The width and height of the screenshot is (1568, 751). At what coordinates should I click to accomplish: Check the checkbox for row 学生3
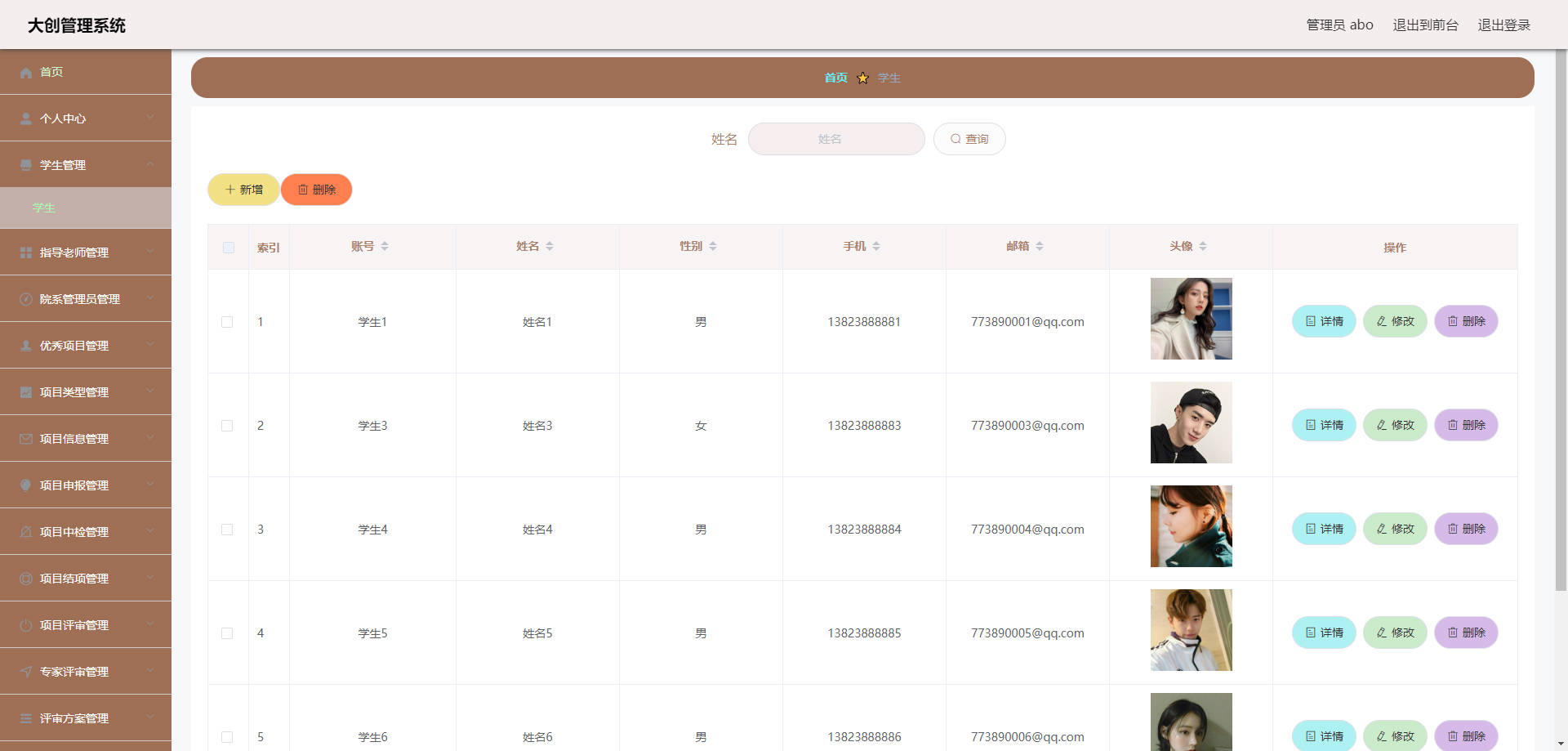[227, 426]
